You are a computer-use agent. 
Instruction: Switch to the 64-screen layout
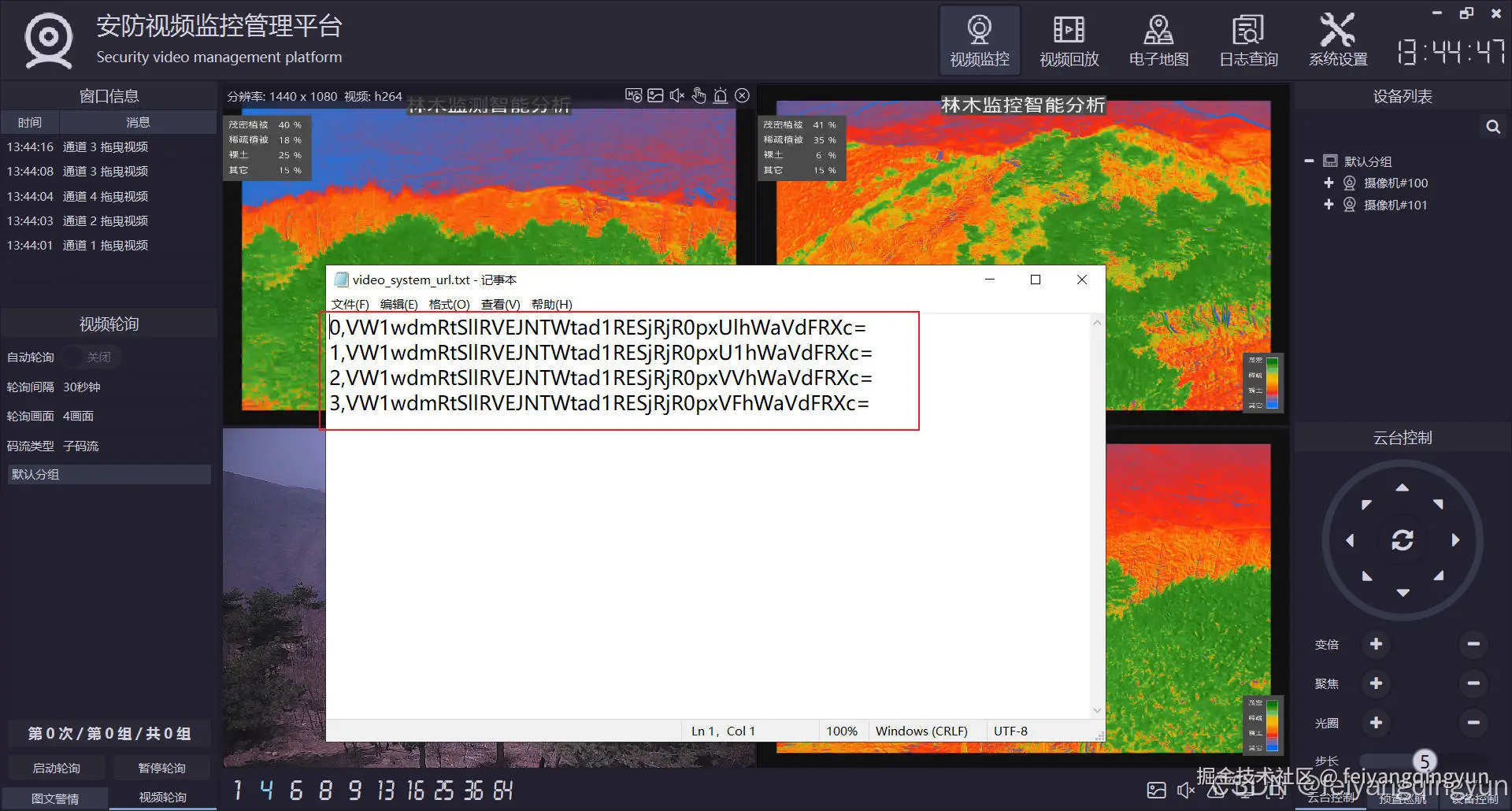pyautogui.click(x=502, y=790)
